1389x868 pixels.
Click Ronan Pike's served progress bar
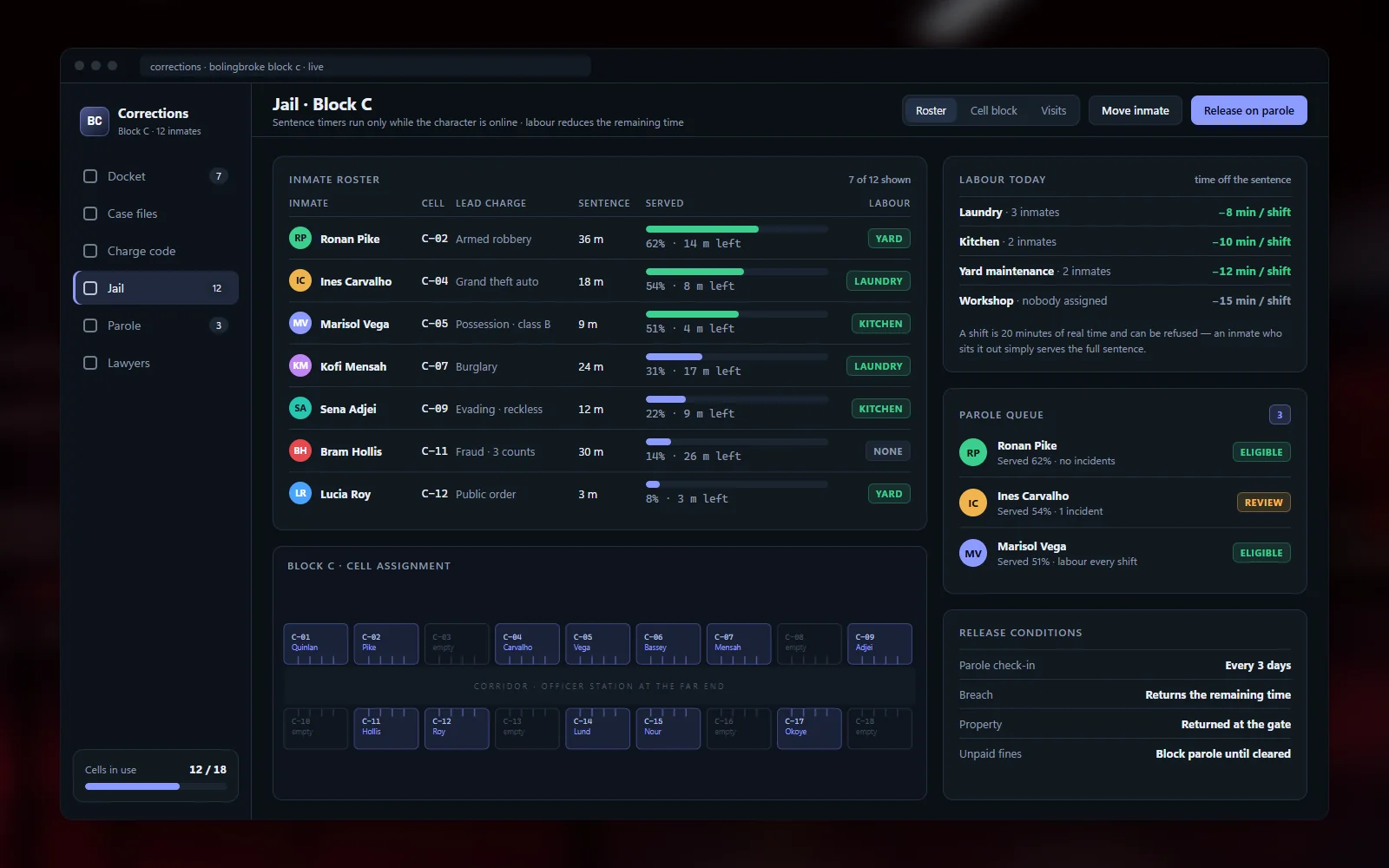point(737,229)
